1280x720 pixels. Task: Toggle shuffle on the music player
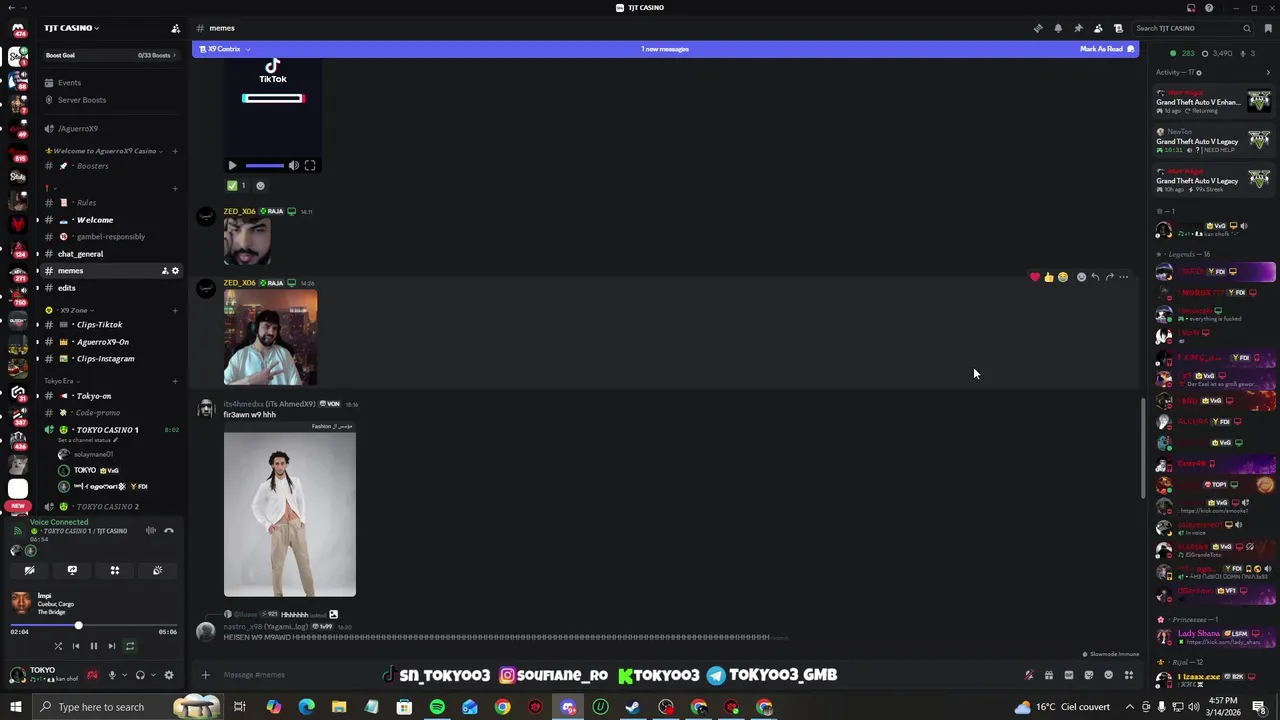tap(58, 646)
